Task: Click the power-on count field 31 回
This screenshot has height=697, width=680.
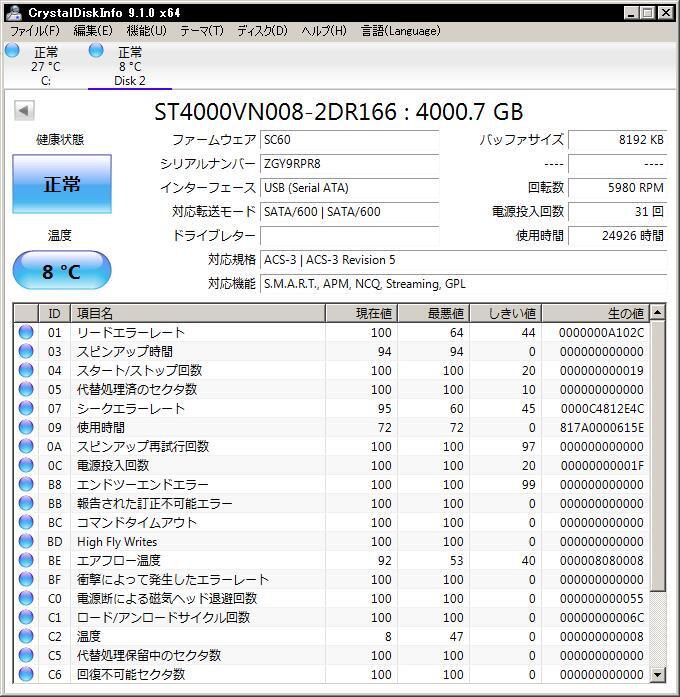Action: click(617, 212)
